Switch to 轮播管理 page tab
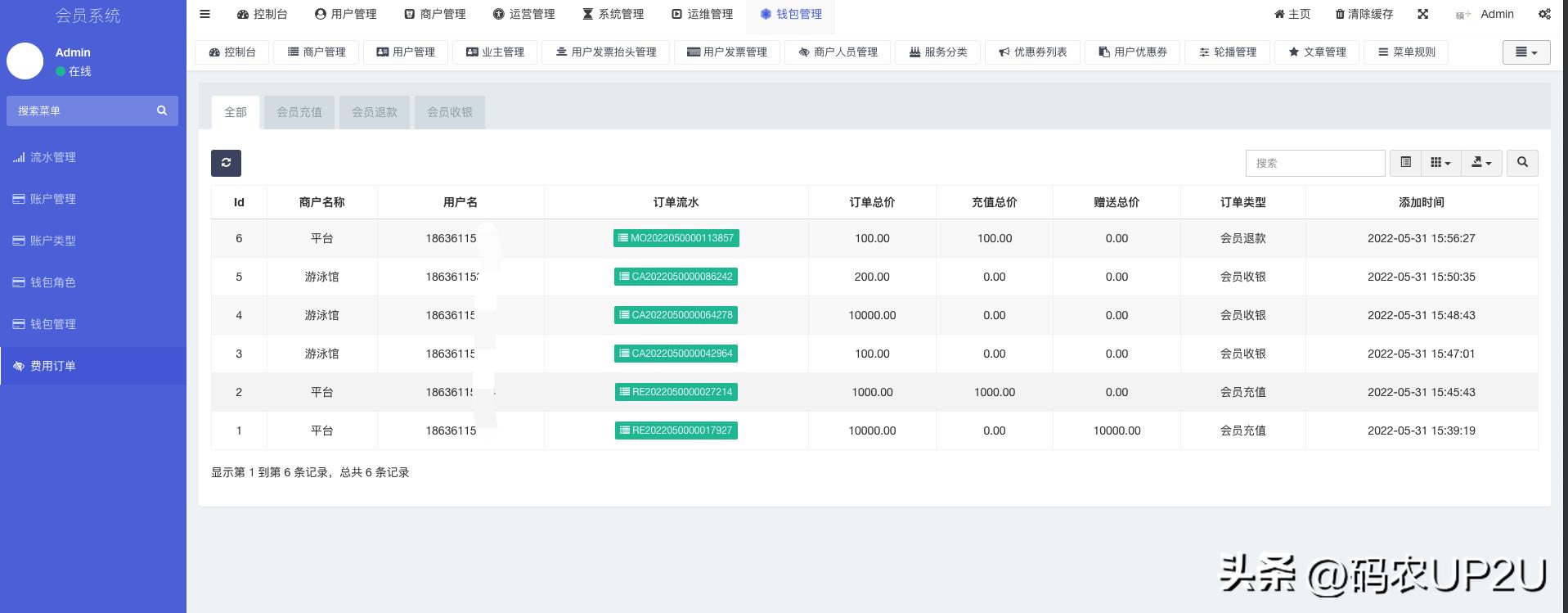Screen dimensions: 1568x613 point(1228,52)
